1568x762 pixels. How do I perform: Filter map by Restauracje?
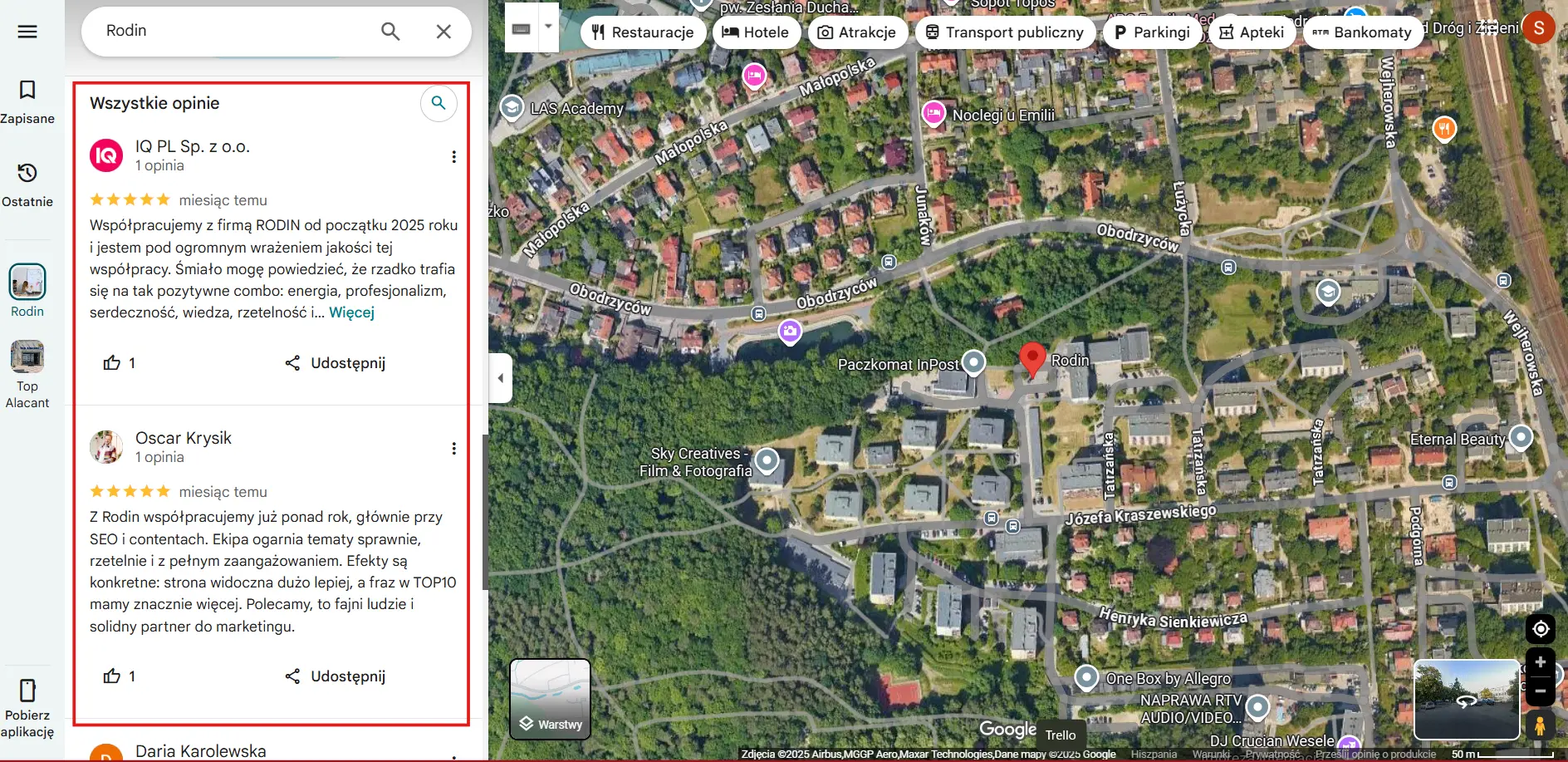pos(643,32)
